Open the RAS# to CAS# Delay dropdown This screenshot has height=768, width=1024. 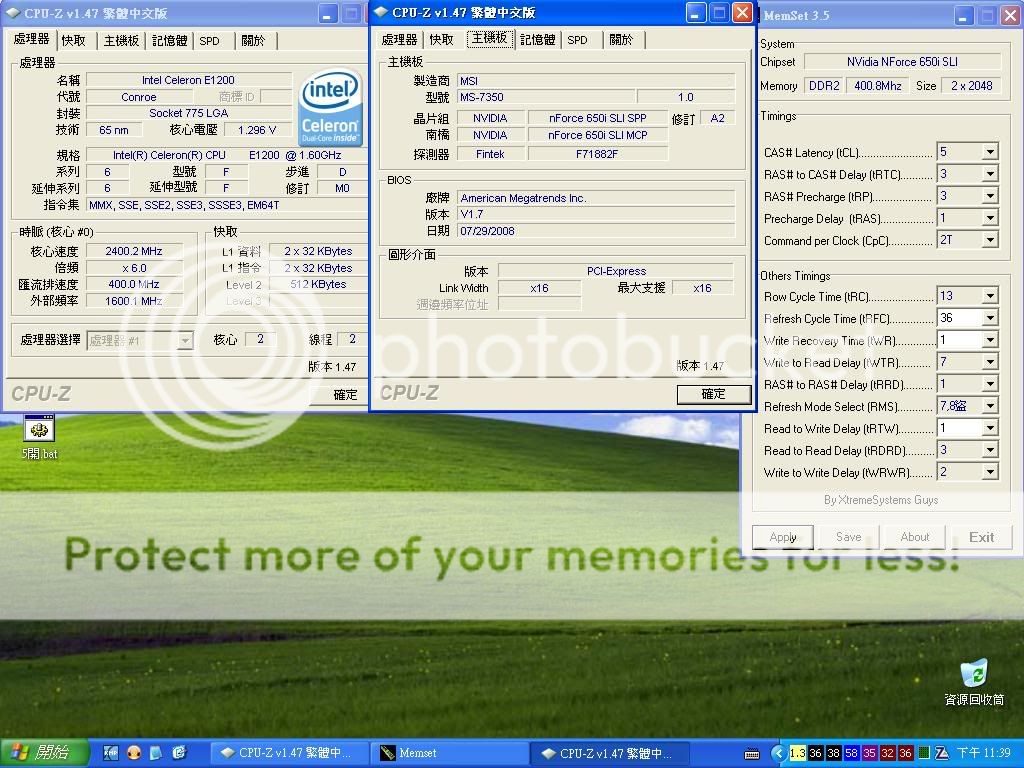point(990,174)
